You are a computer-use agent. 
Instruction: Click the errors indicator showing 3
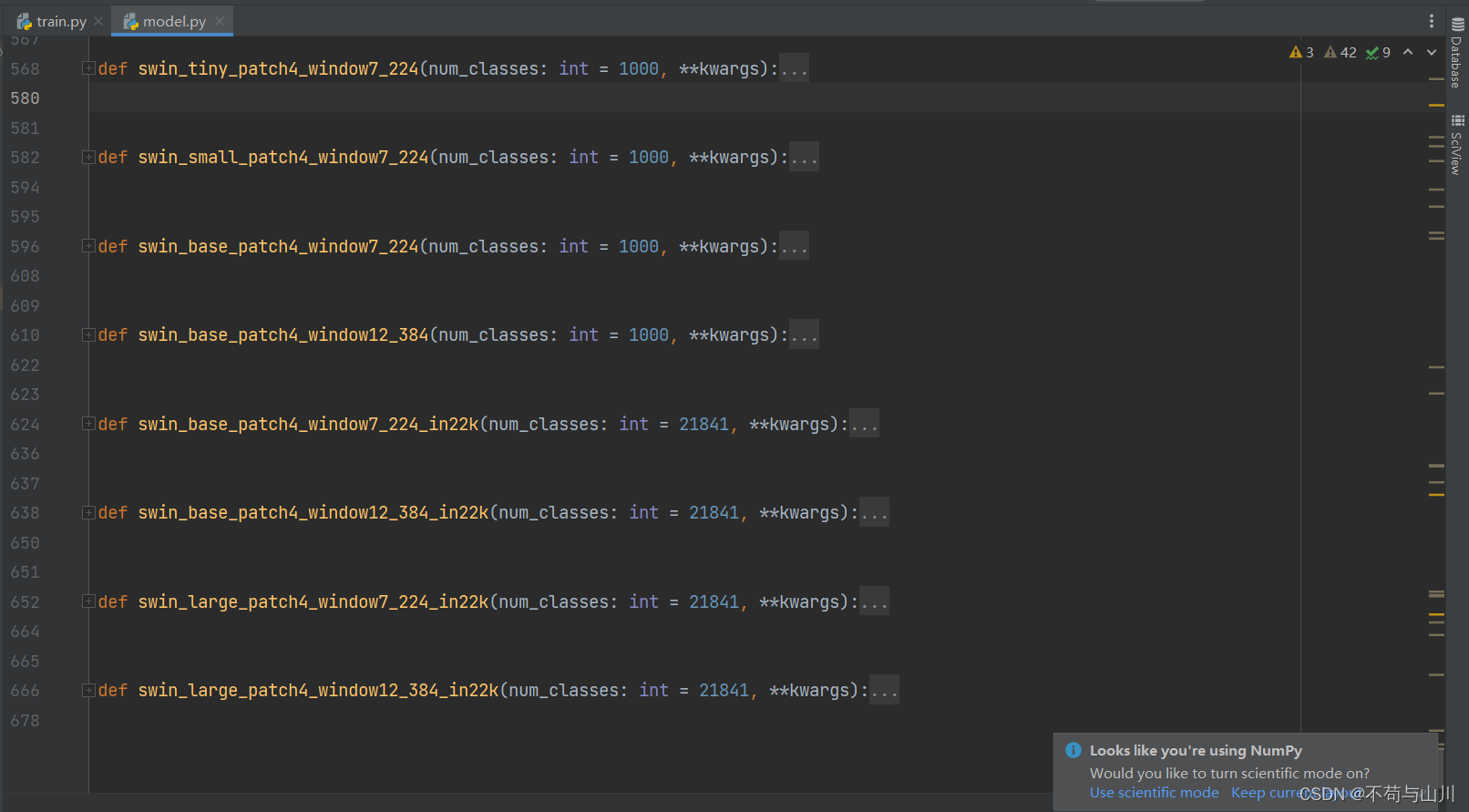1301,52
